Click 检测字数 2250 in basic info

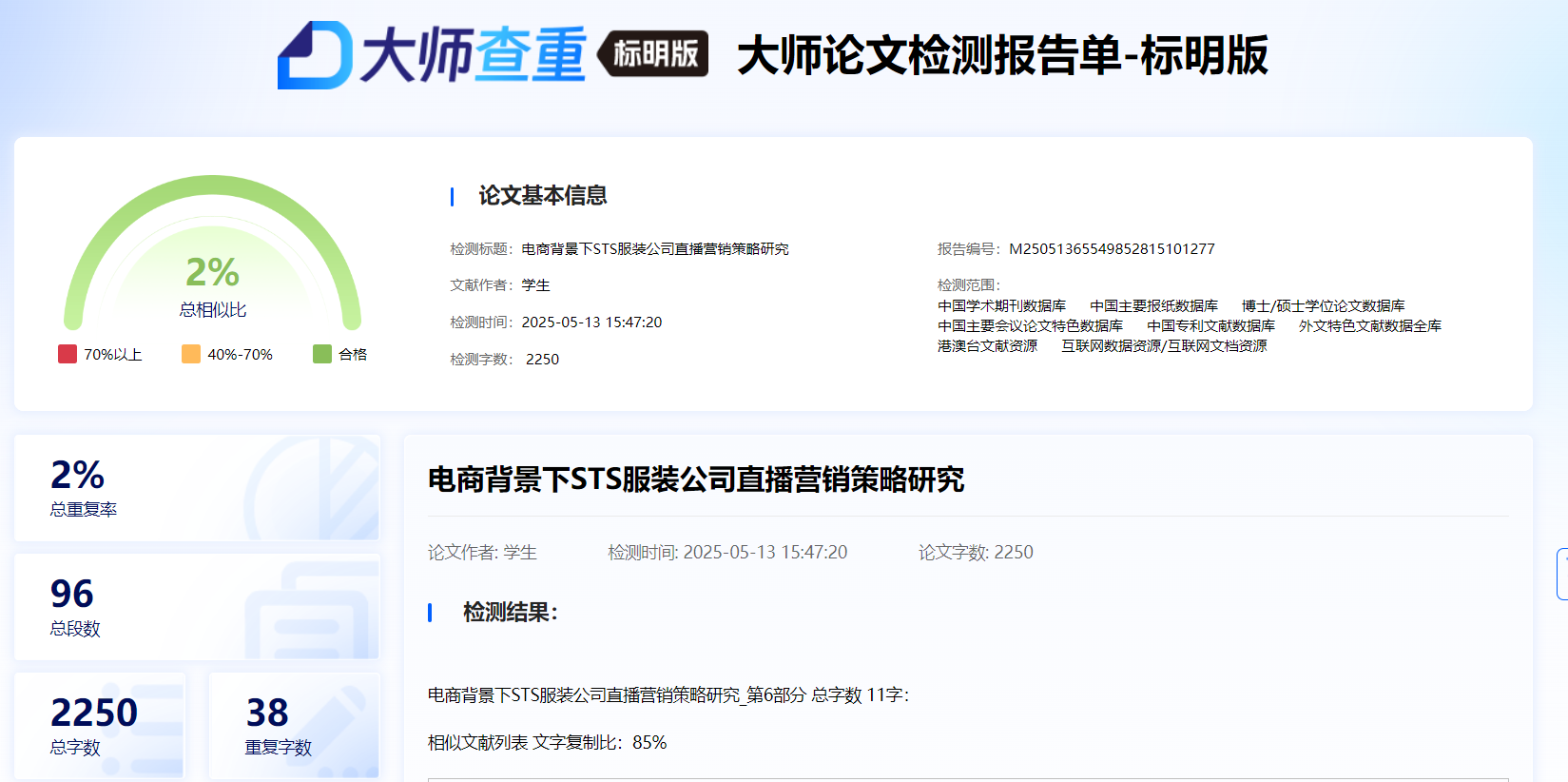coord(505,360)
